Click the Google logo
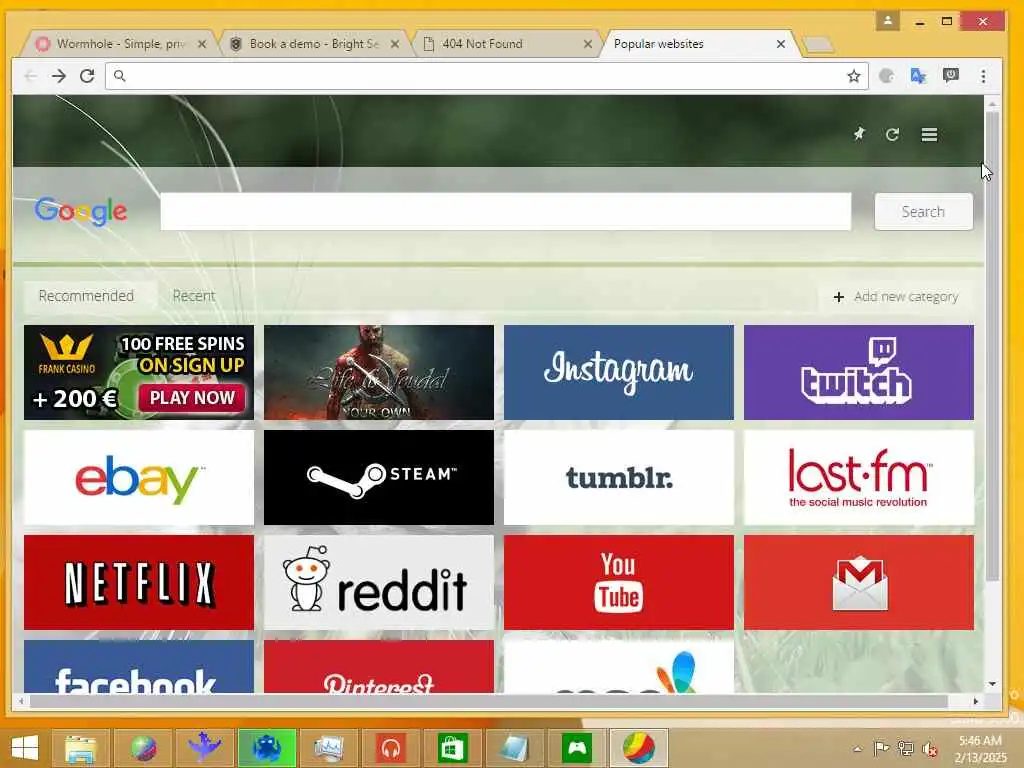1024x768 pixels. [81, 211]
